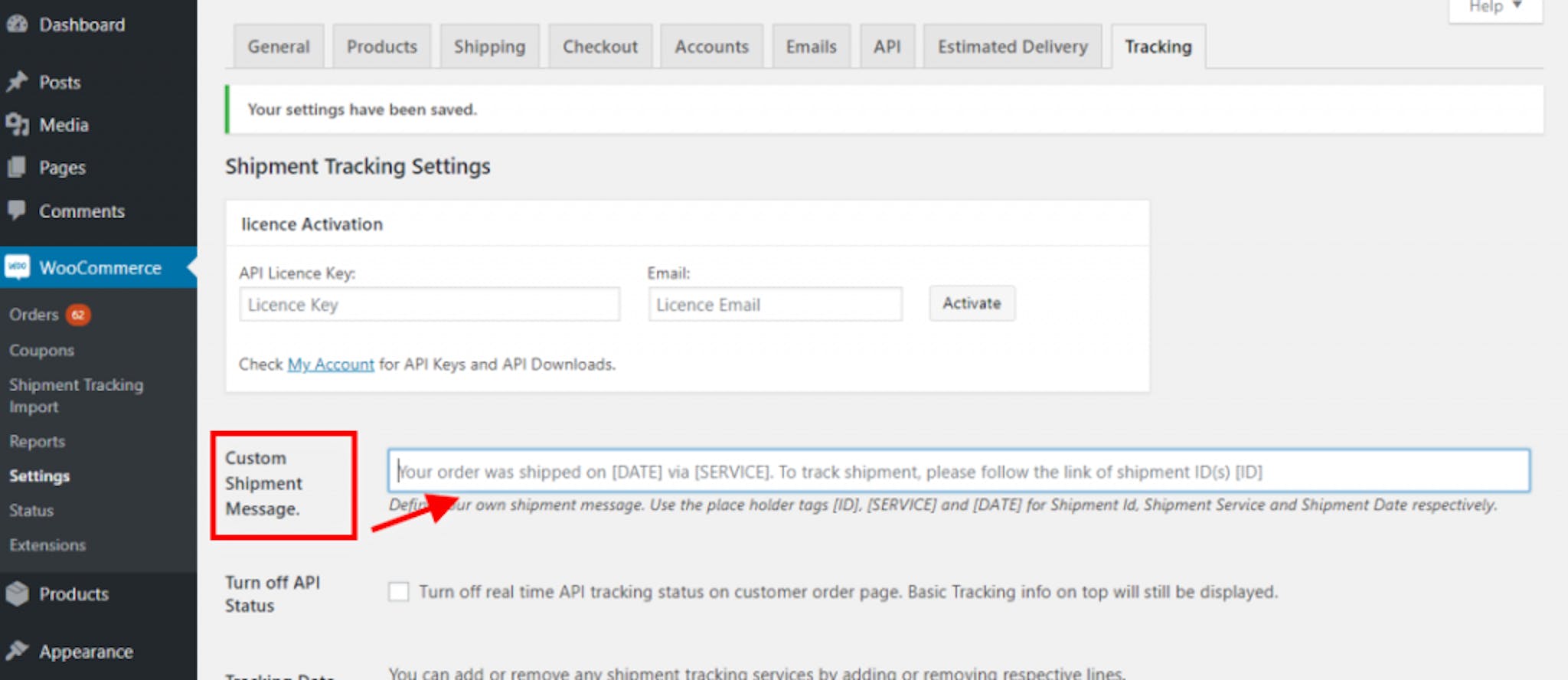Open Posts in the sidebar menu
Viewport: 1568px width, 680px height.
[x=60, y=82]
